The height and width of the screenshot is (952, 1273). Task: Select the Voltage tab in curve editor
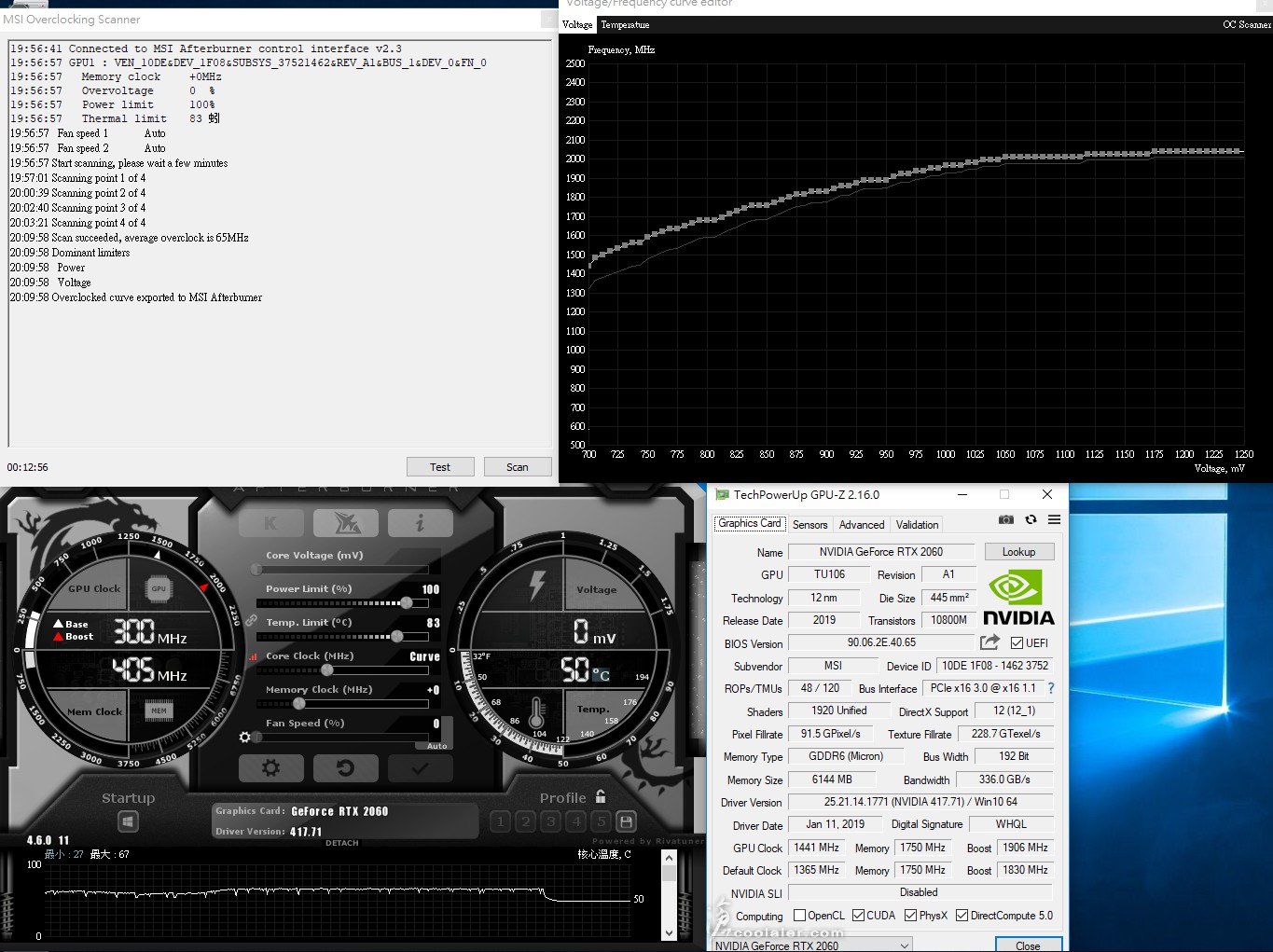[577, 24]
